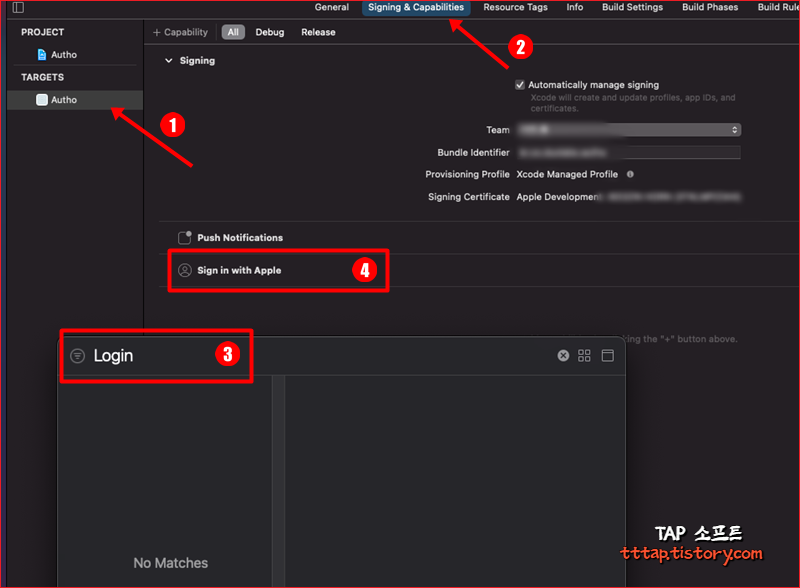Image resolution: width=800 pixels, height=588 pixels.
Task: Click the PROJECT section header
Action: point(42,32)
